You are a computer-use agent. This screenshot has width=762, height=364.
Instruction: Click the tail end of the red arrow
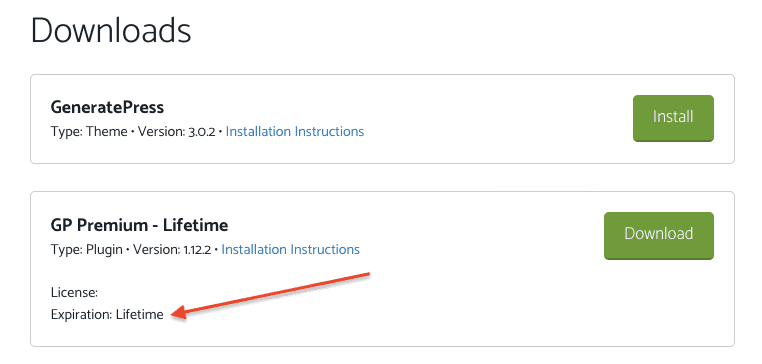pos(367,276)
